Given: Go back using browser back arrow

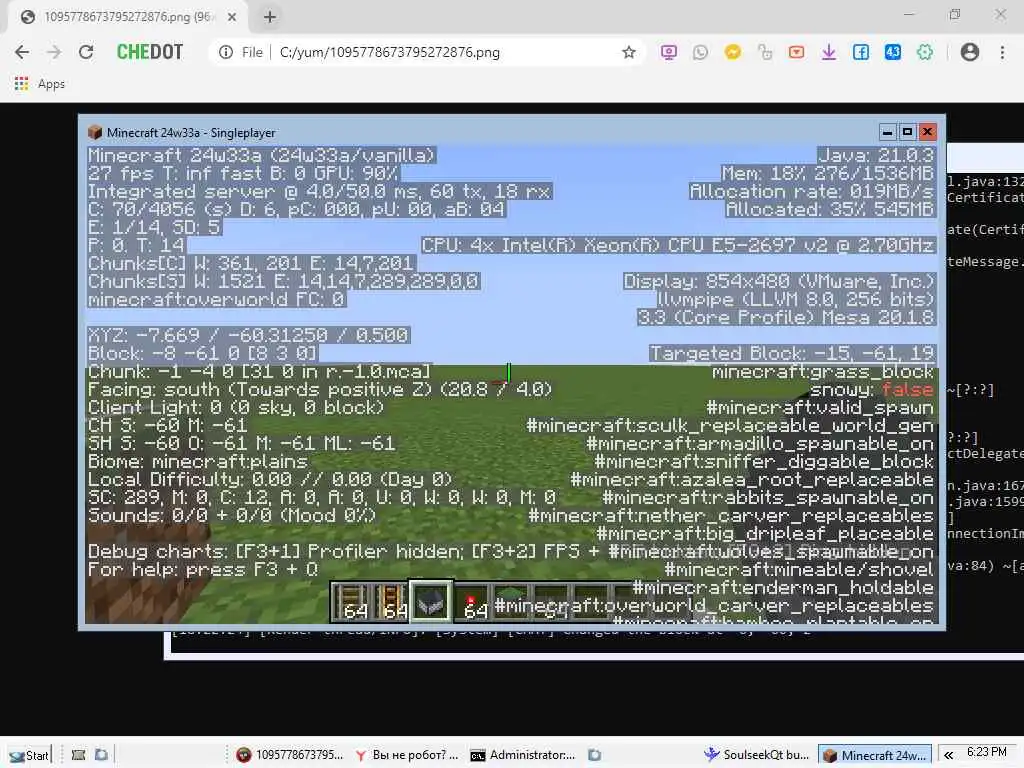Looking at the screenshot, I should (x=22, y=52).
